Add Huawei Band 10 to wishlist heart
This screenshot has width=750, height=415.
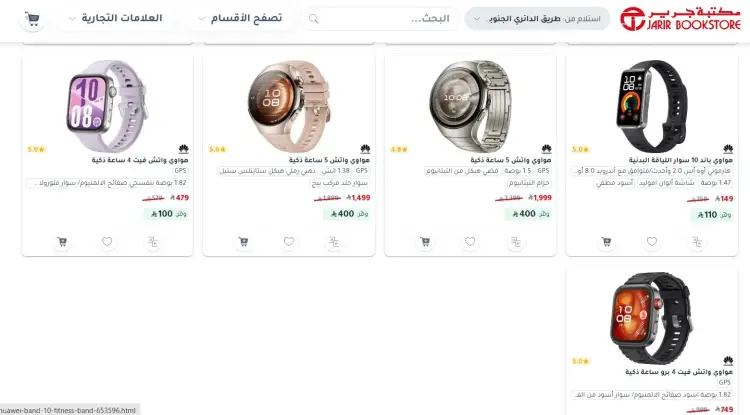point(651,242)
